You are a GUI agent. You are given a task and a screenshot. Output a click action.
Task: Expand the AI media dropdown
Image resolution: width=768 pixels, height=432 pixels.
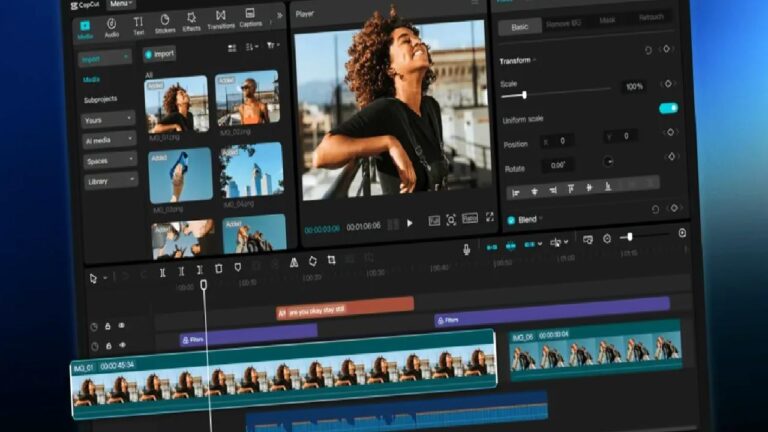click(108, 140)
